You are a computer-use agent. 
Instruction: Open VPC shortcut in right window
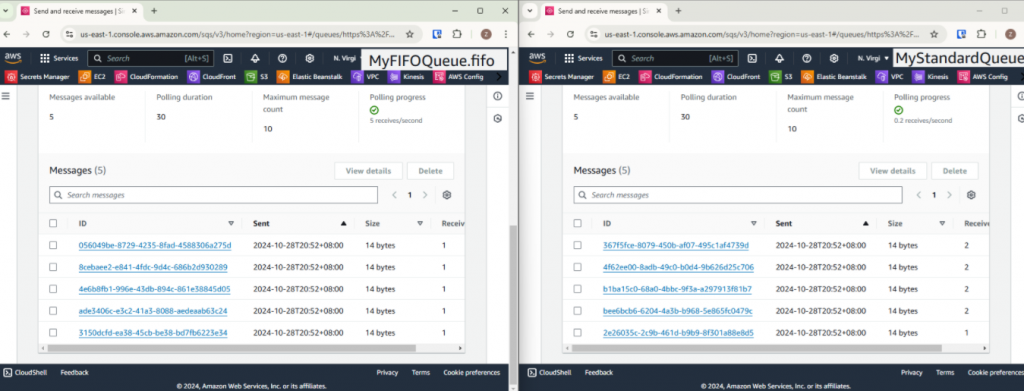[890, 76]
